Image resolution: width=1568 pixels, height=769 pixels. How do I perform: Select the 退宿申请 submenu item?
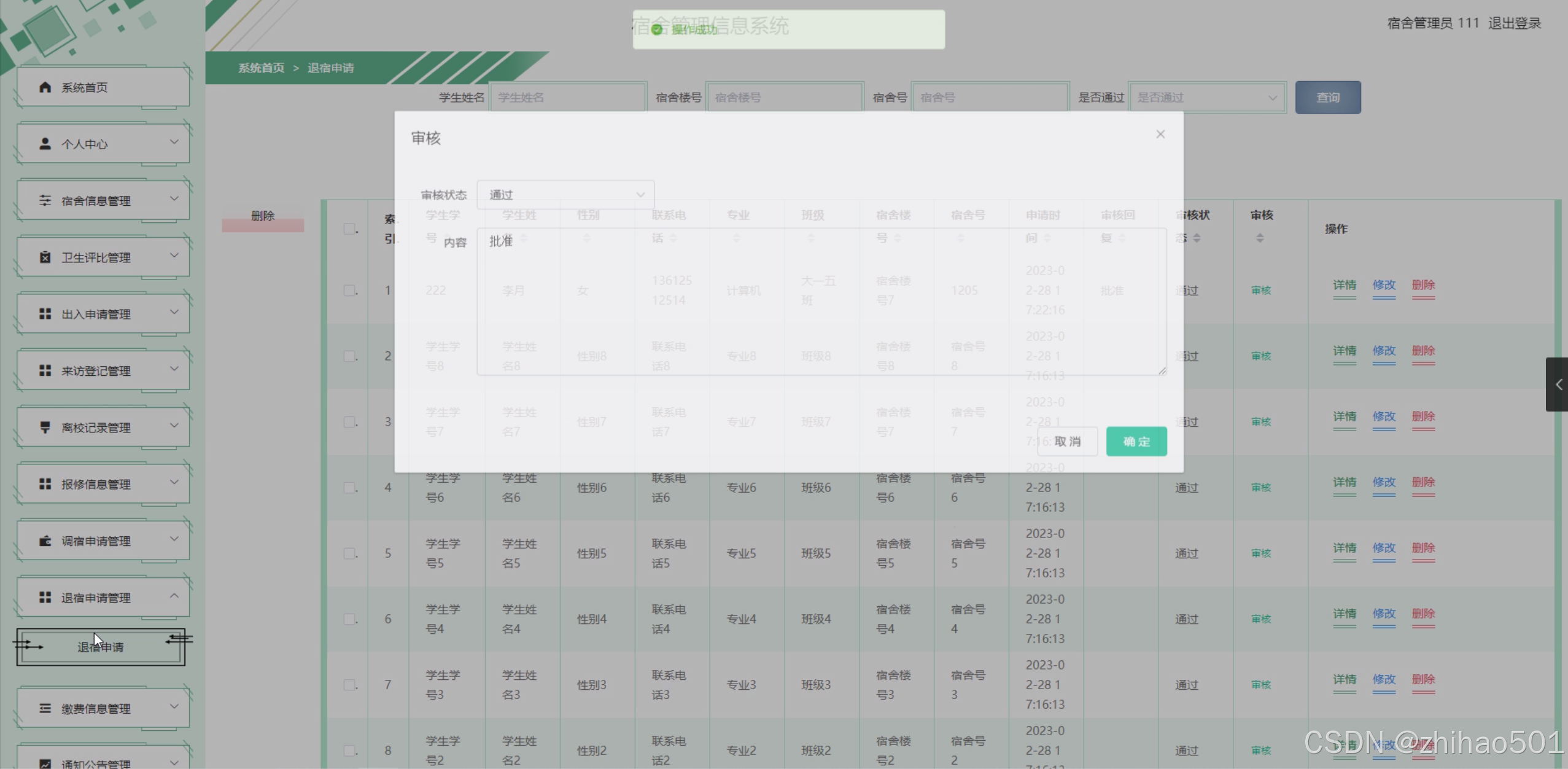click(101, 647)
